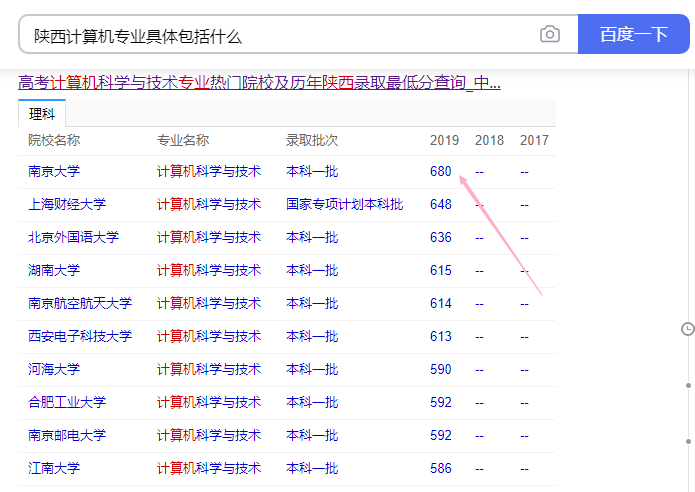This screenshot has height=492, width=695.
Task: Click 本科一批 in 河海大学 row
Action: pos(312,369)
